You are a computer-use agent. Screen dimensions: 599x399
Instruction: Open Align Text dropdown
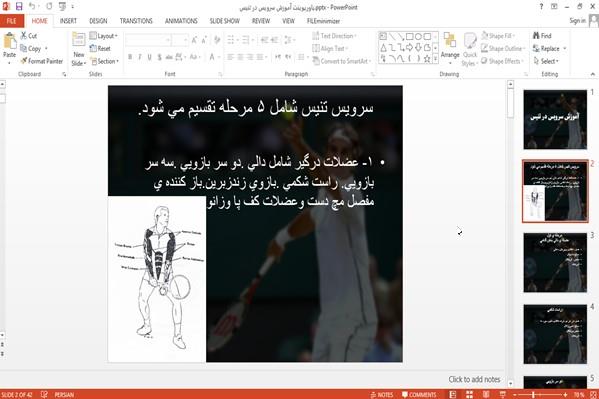[x=330, y=49]
